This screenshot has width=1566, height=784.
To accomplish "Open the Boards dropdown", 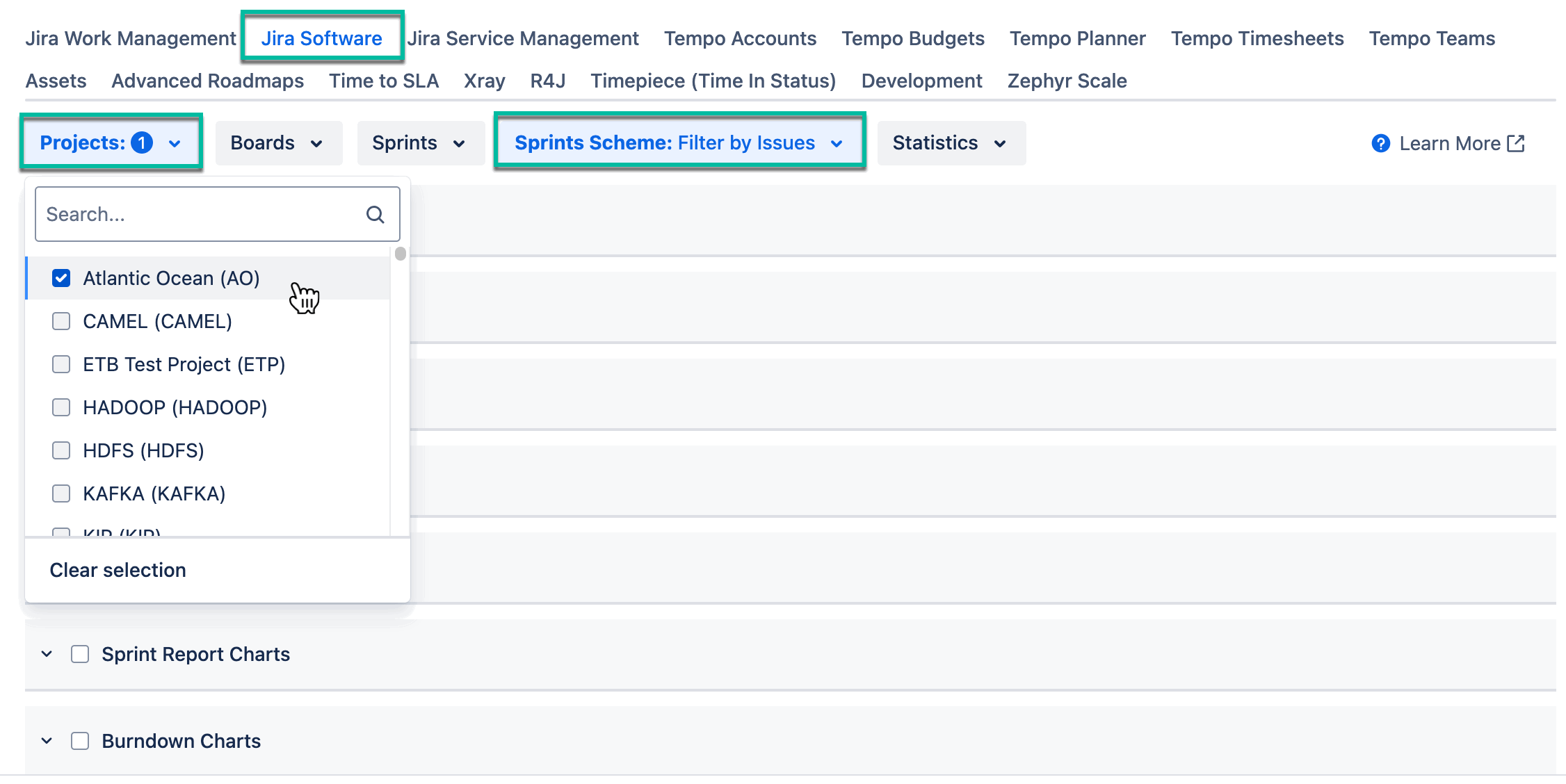I will (x=277, y=142).
